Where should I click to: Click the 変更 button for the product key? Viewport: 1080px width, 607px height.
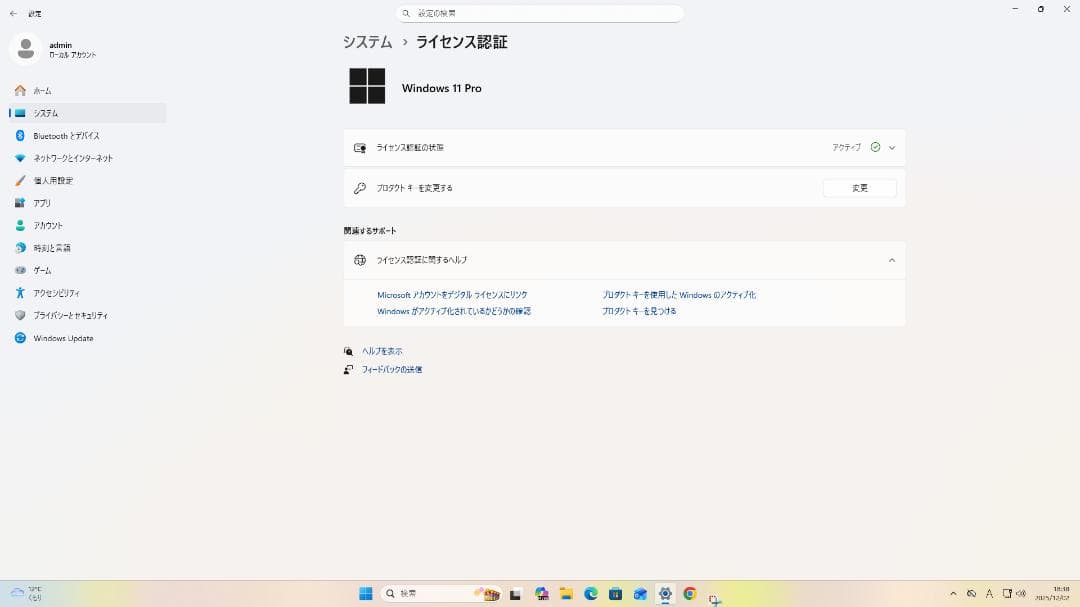click(859, 187)
